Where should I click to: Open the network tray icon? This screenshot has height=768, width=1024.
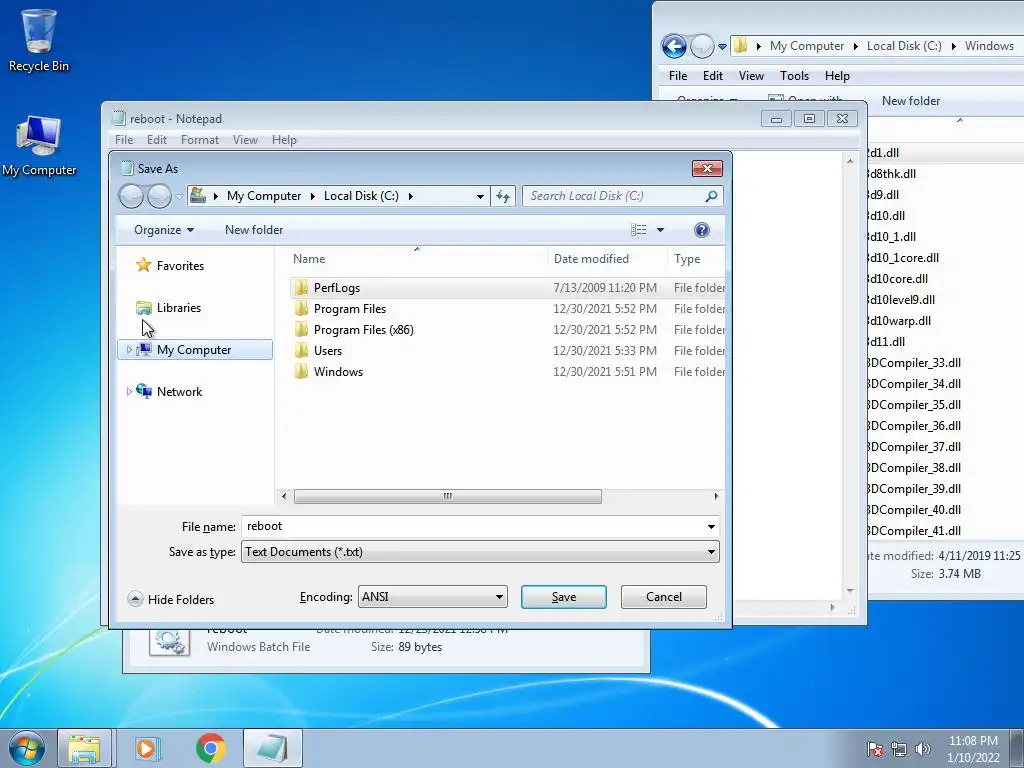click(x=899, y=749)
